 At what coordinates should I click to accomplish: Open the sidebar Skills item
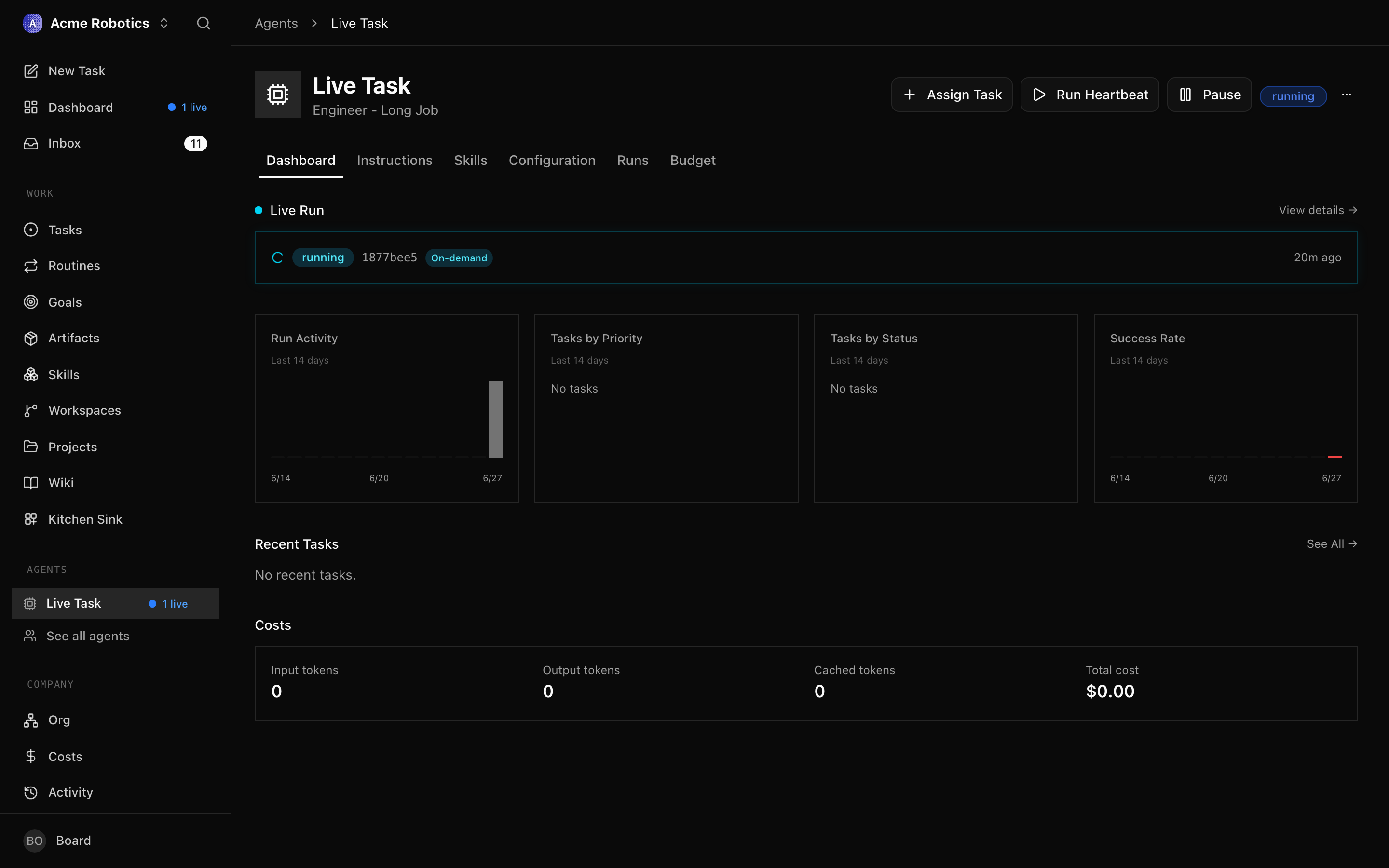click(115, 374)
